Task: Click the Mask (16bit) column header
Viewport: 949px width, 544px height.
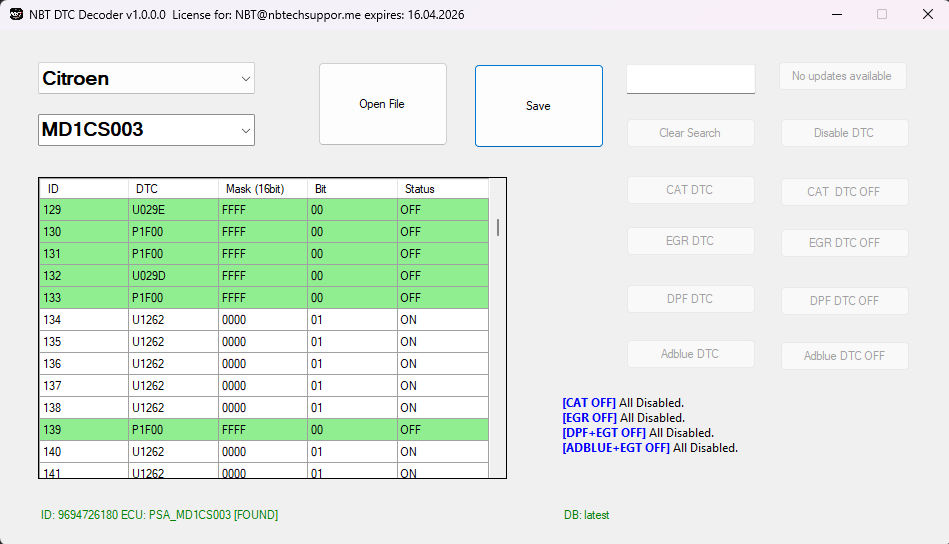Action: [262, 189]
